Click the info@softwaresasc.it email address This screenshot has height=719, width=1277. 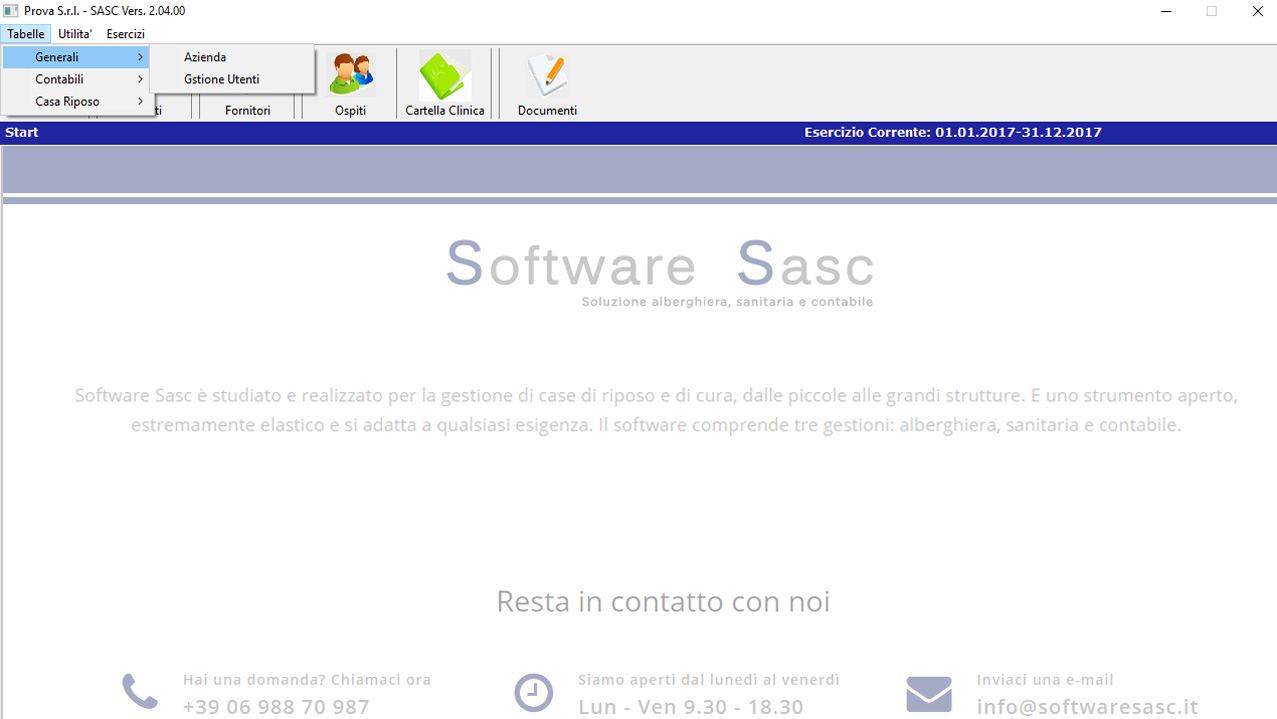pos(1087,706)
